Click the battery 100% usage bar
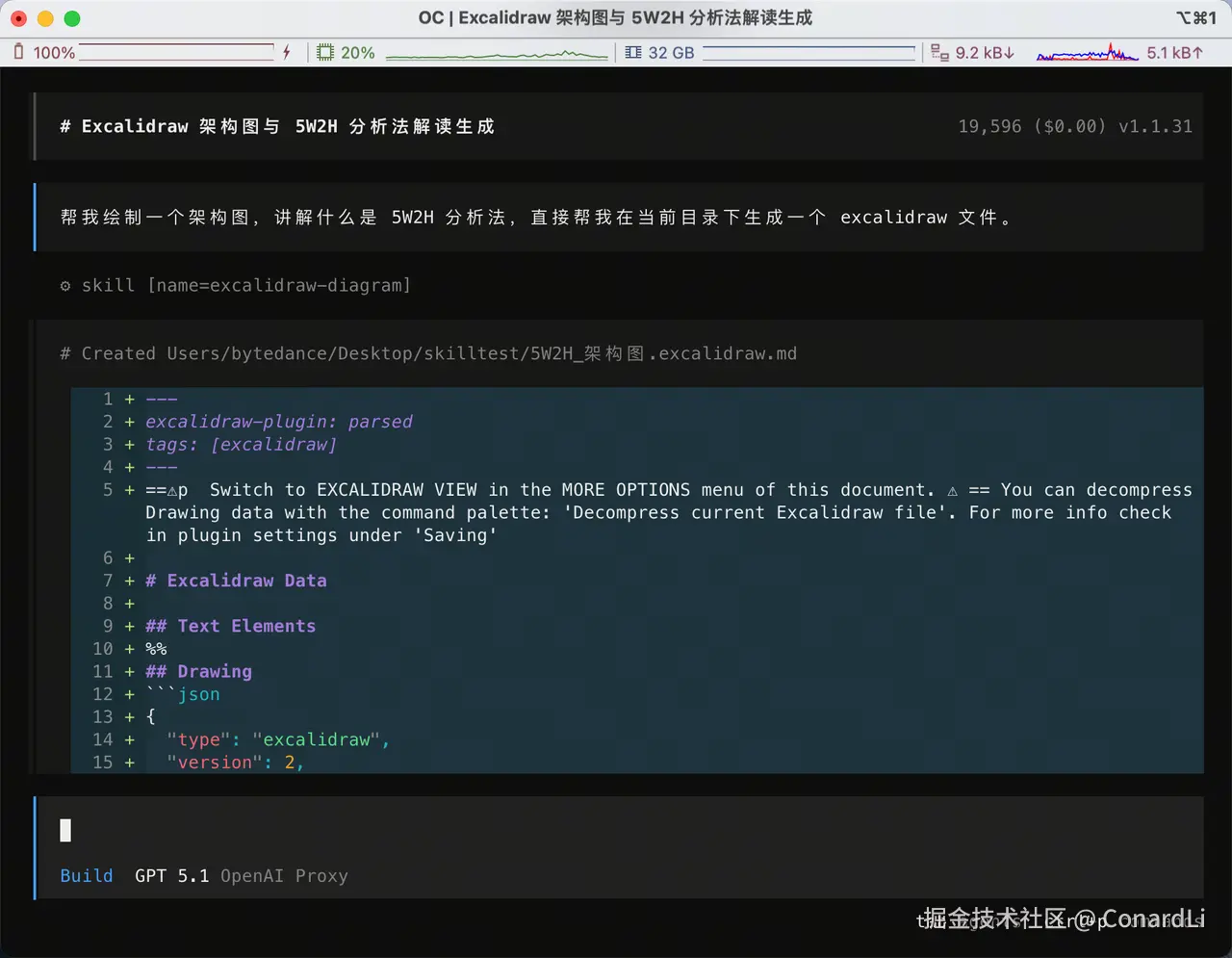Screen dimensions: 1232x958 click(176, 52)
